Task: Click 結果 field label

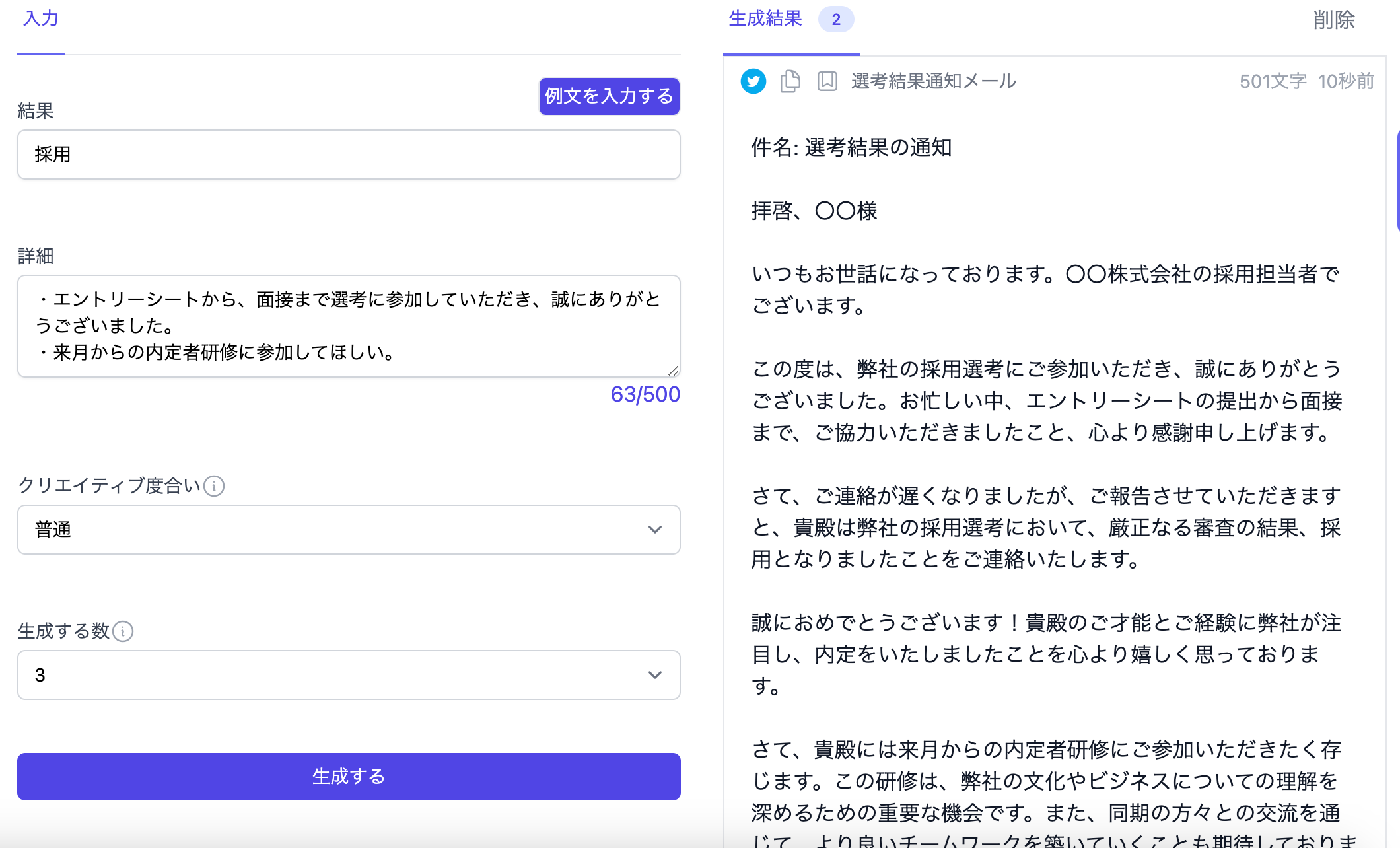Action: coord(36,110)
